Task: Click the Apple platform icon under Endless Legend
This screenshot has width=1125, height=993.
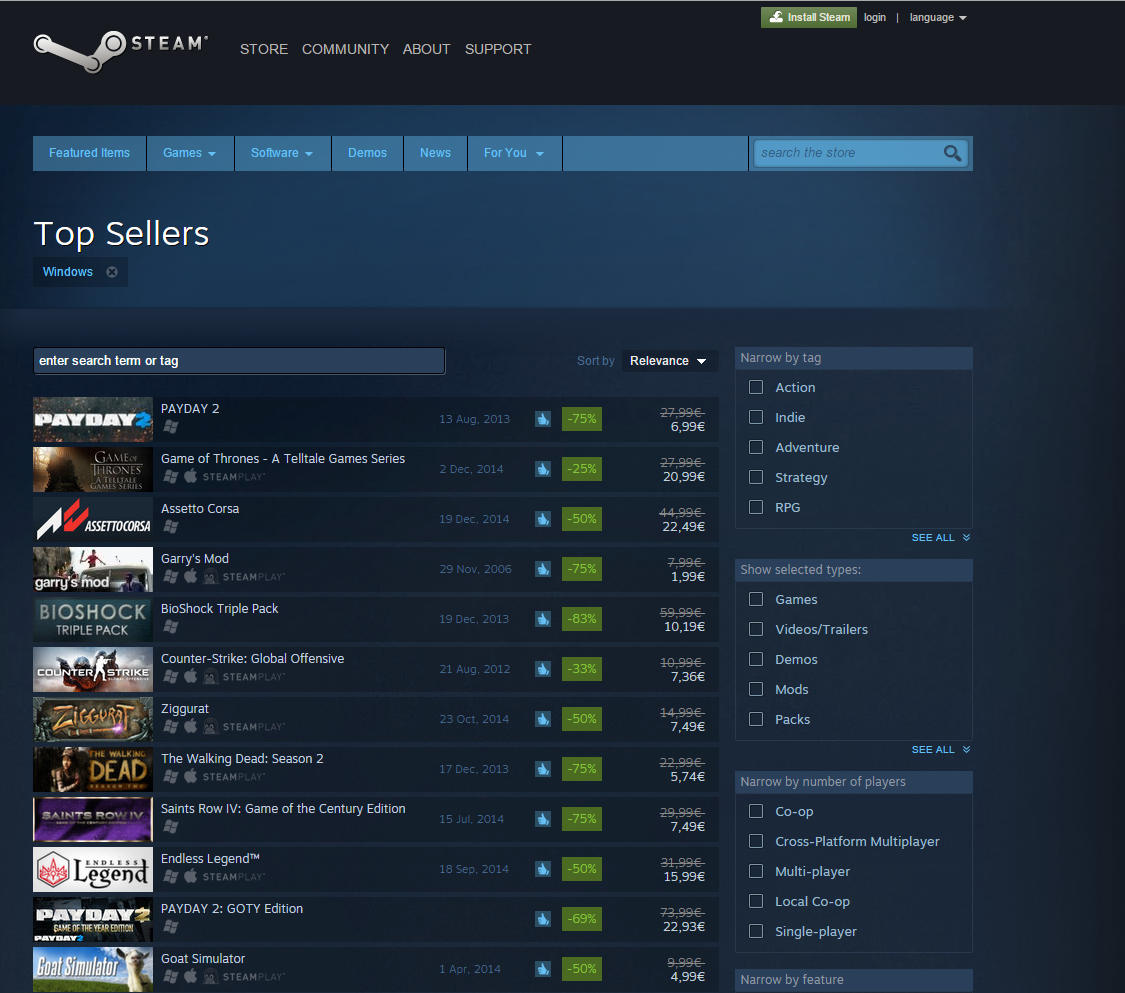Action: pos(190,876)
